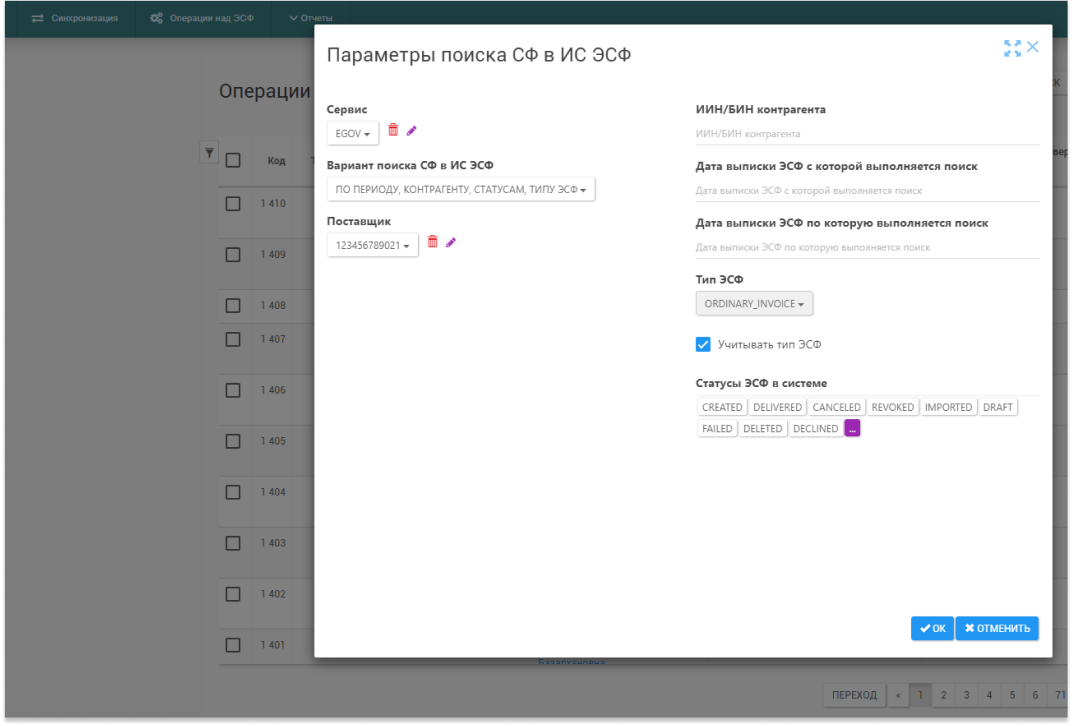Remove the supplier 123456789021 with the trash icon
Image resolution: width=1072 pixels, height=726 pixels.
click(433, 241)
